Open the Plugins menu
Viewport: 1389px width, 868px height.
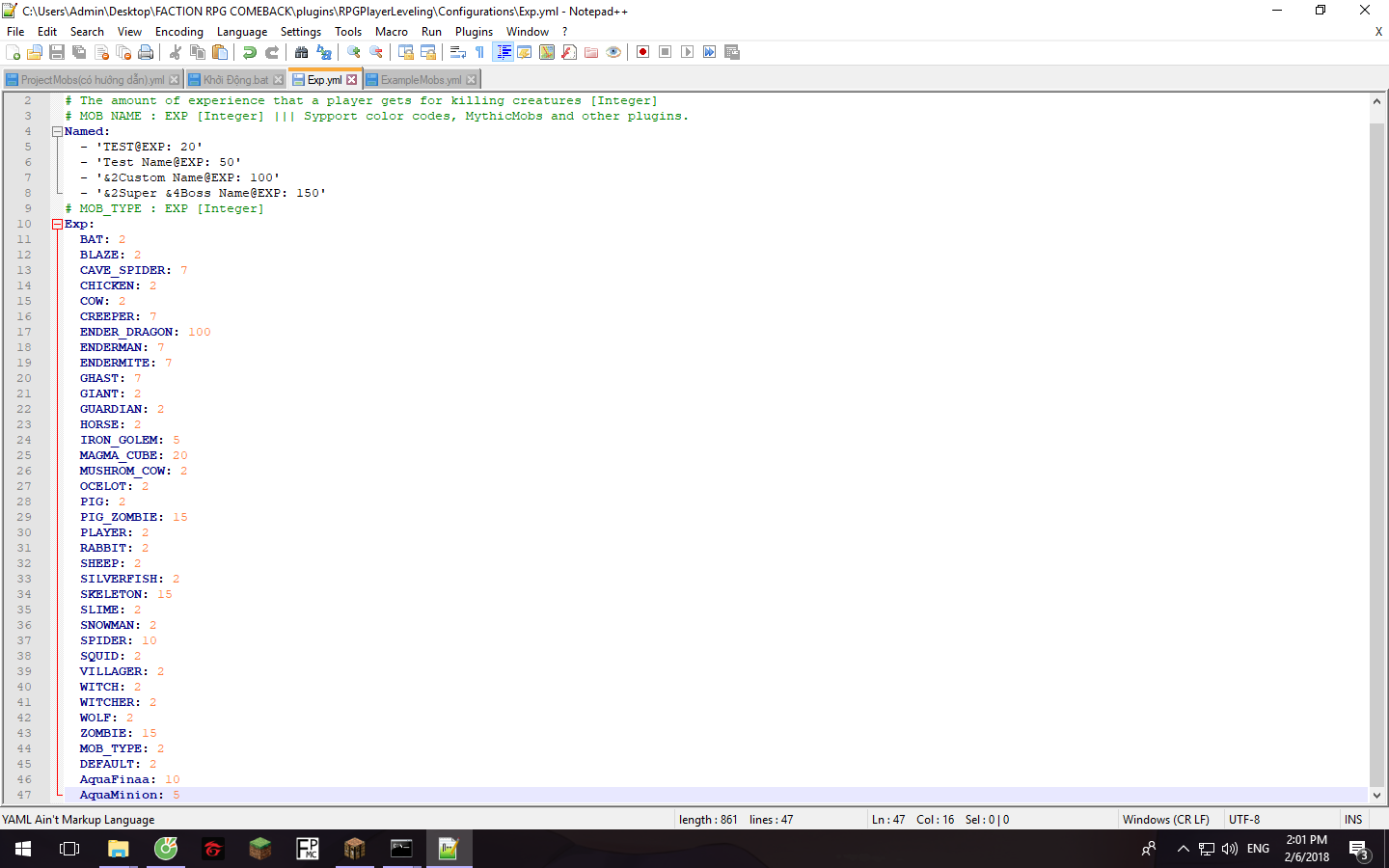[x=475, y=32]
